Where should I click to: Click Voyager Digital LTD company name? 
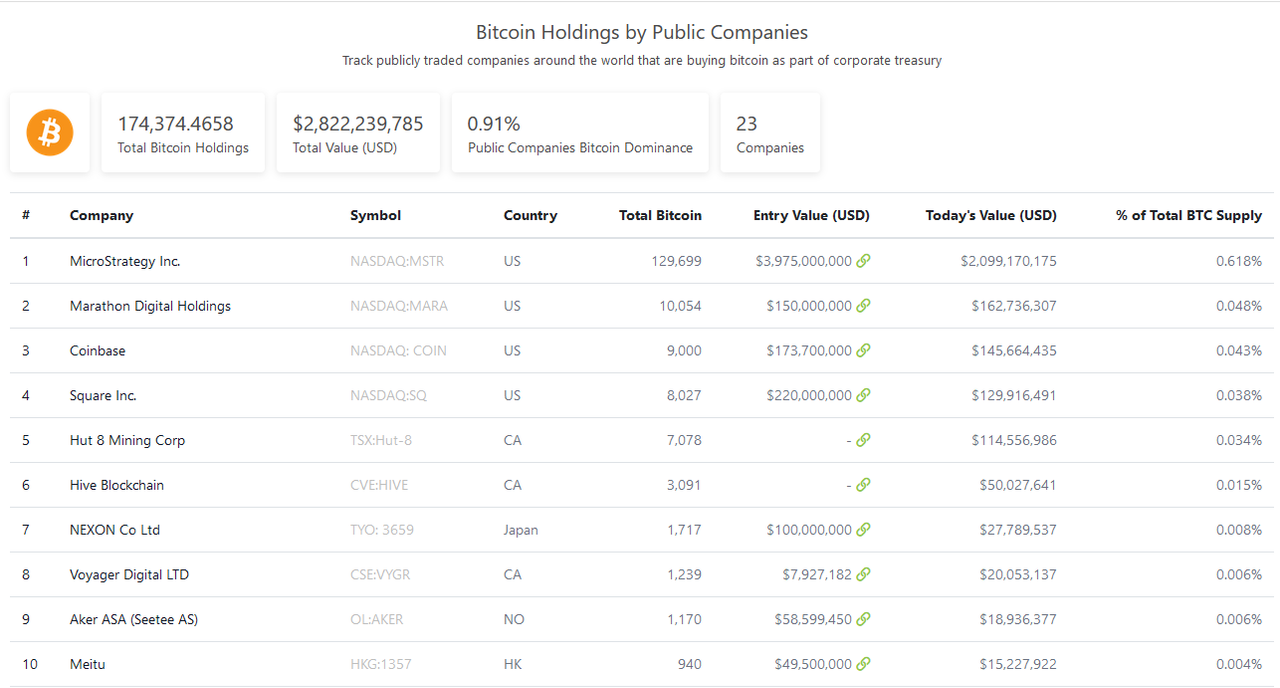pos(129,574)
